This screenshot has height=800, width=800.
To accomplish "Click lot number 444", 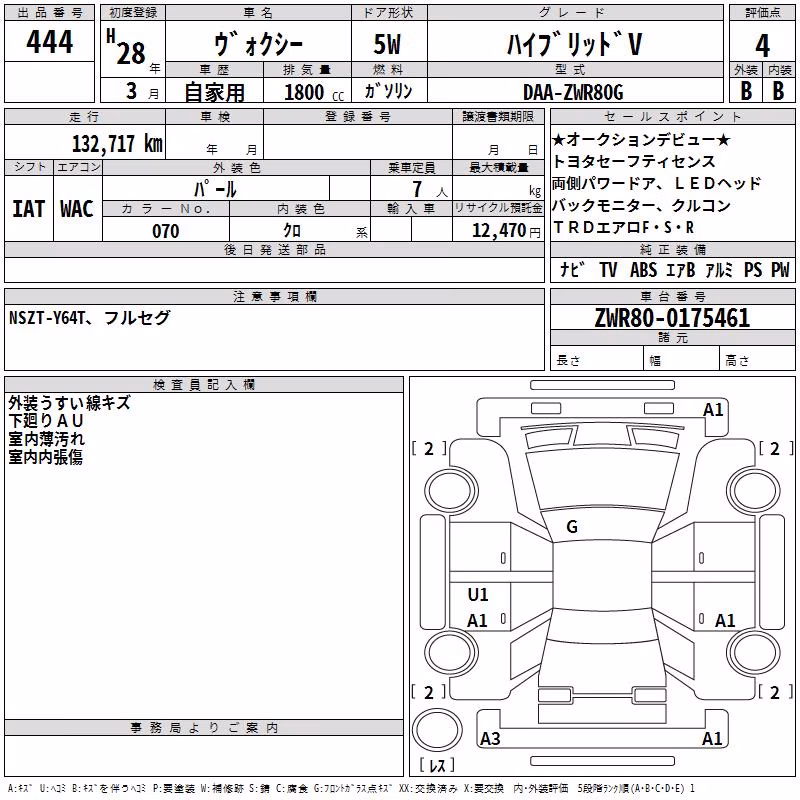I will (49, 42).
